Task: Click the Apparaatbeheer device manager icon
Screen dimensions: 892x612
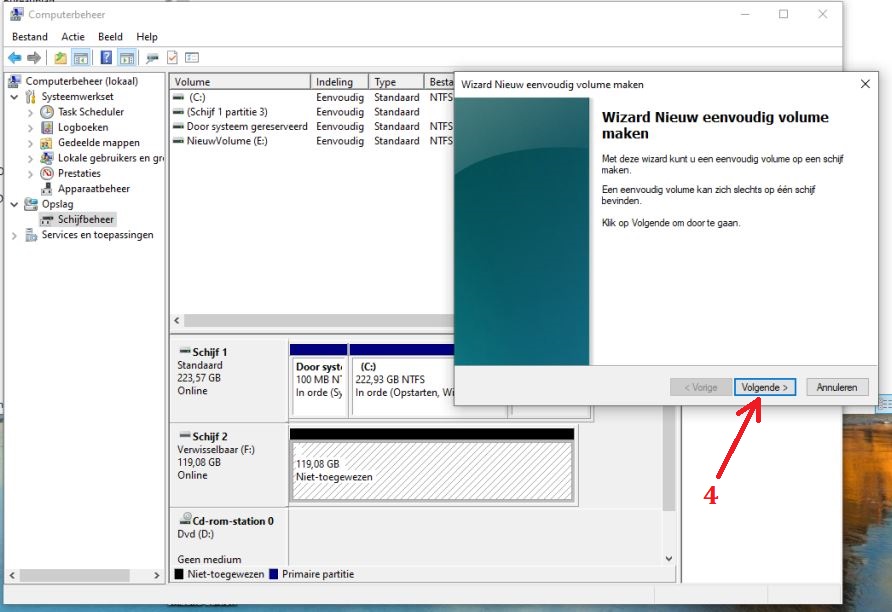Action: [x=47, y=188]
